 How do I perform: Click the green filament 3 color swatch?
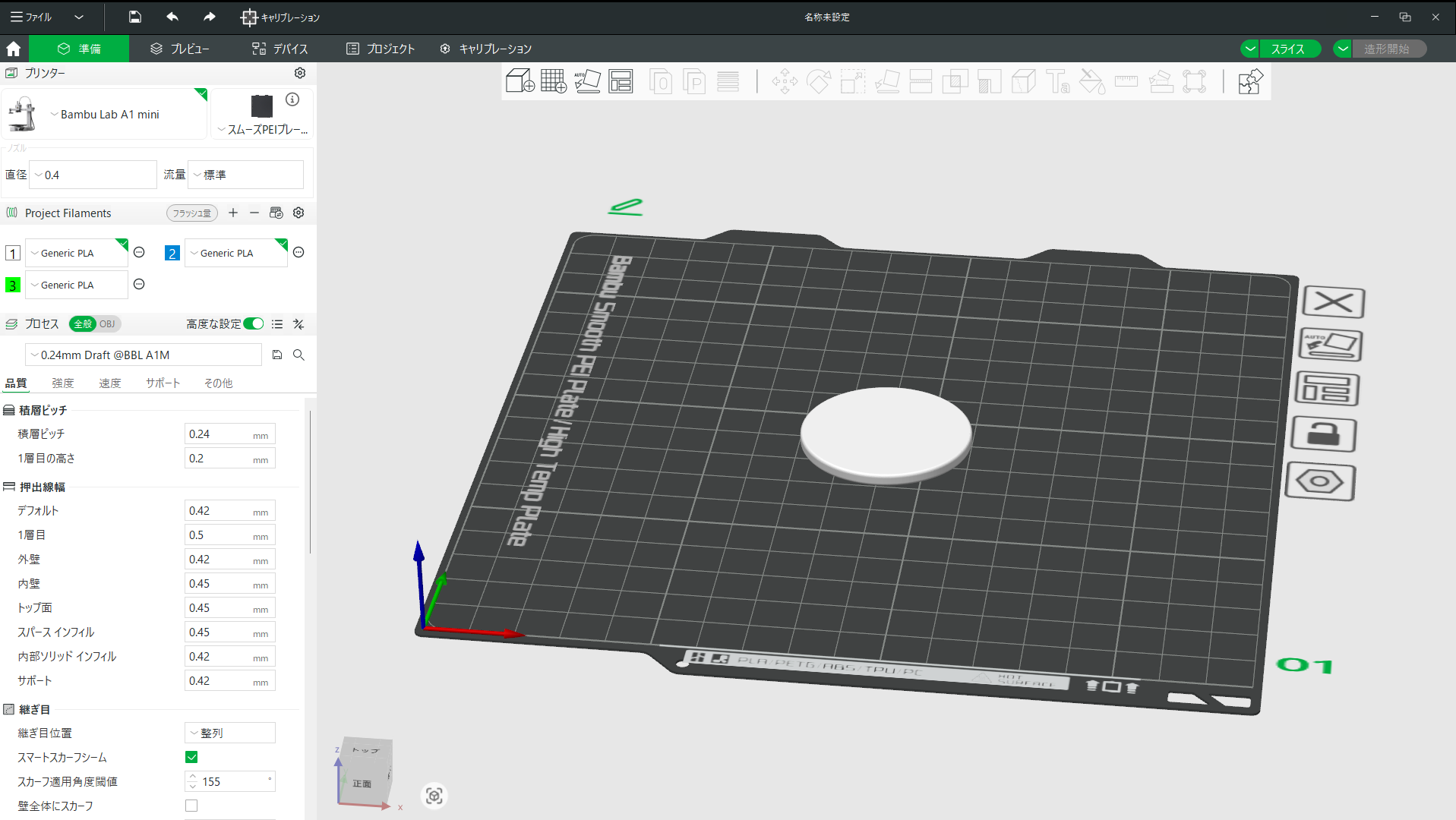point(13,285)
